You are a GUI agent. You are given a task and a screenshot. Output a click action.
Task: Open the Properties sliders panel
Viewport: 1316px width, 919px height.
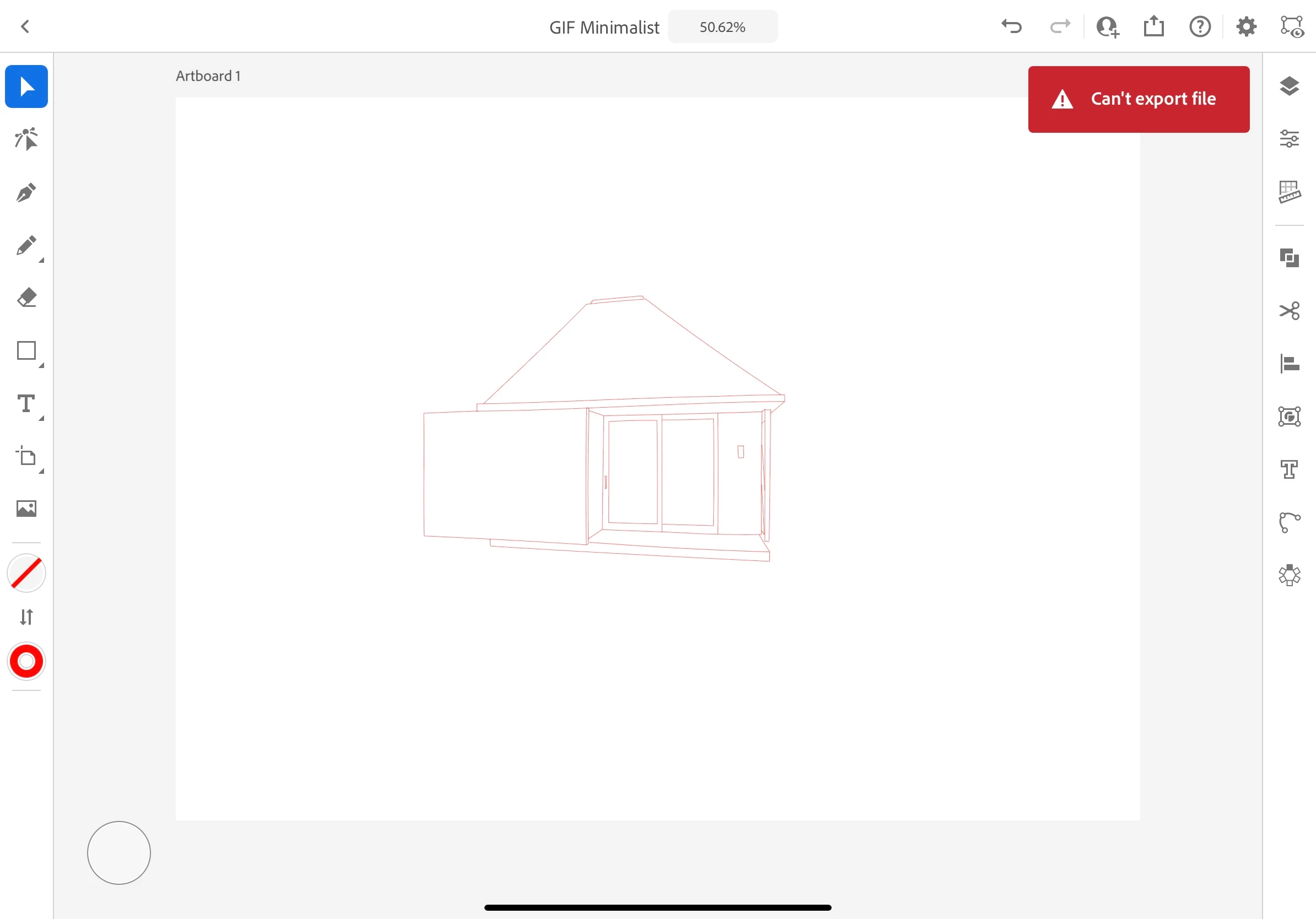coord(1289,139)
